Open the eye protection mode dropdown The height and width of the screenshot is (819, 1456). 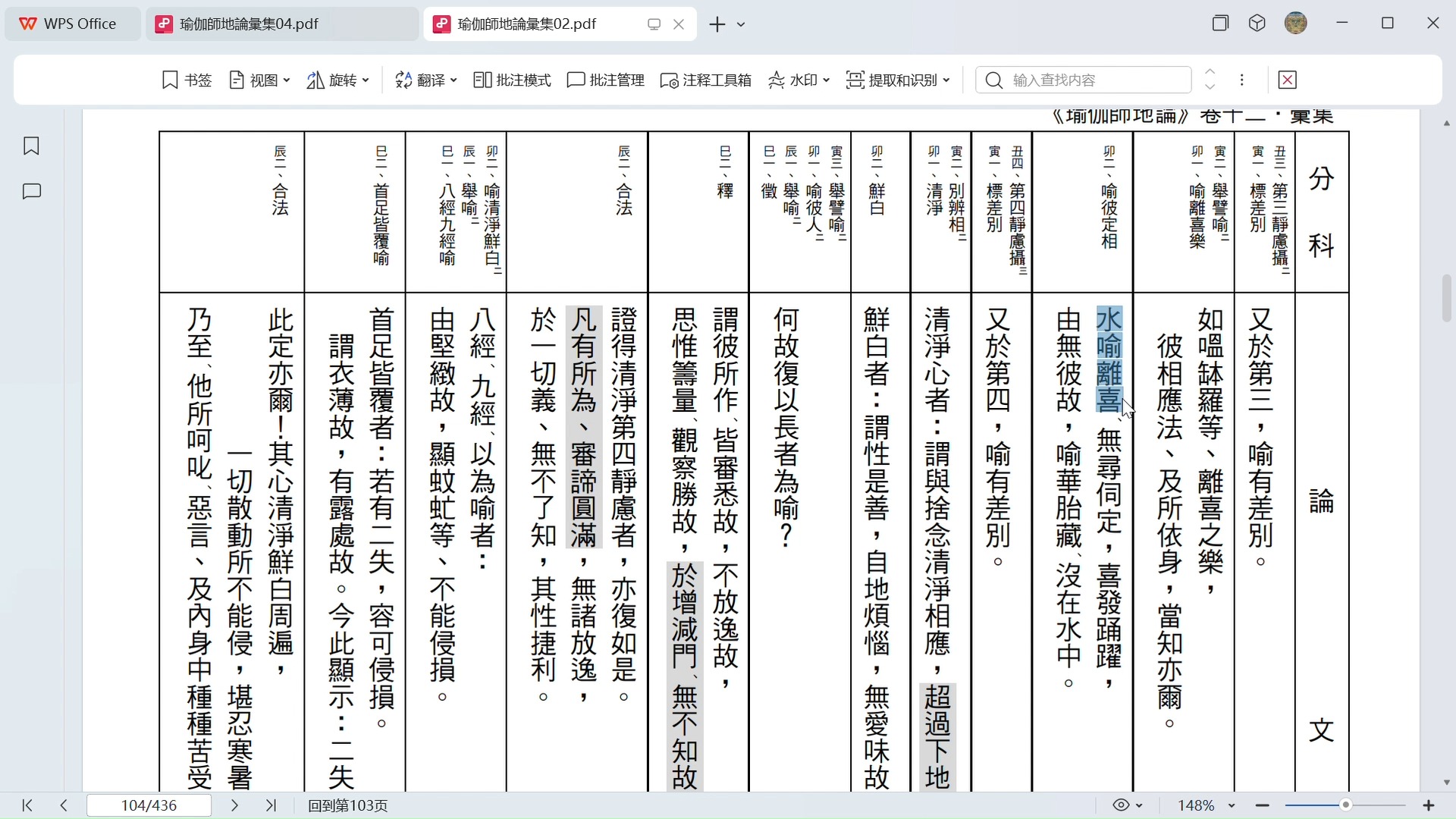coord(1127,805)
